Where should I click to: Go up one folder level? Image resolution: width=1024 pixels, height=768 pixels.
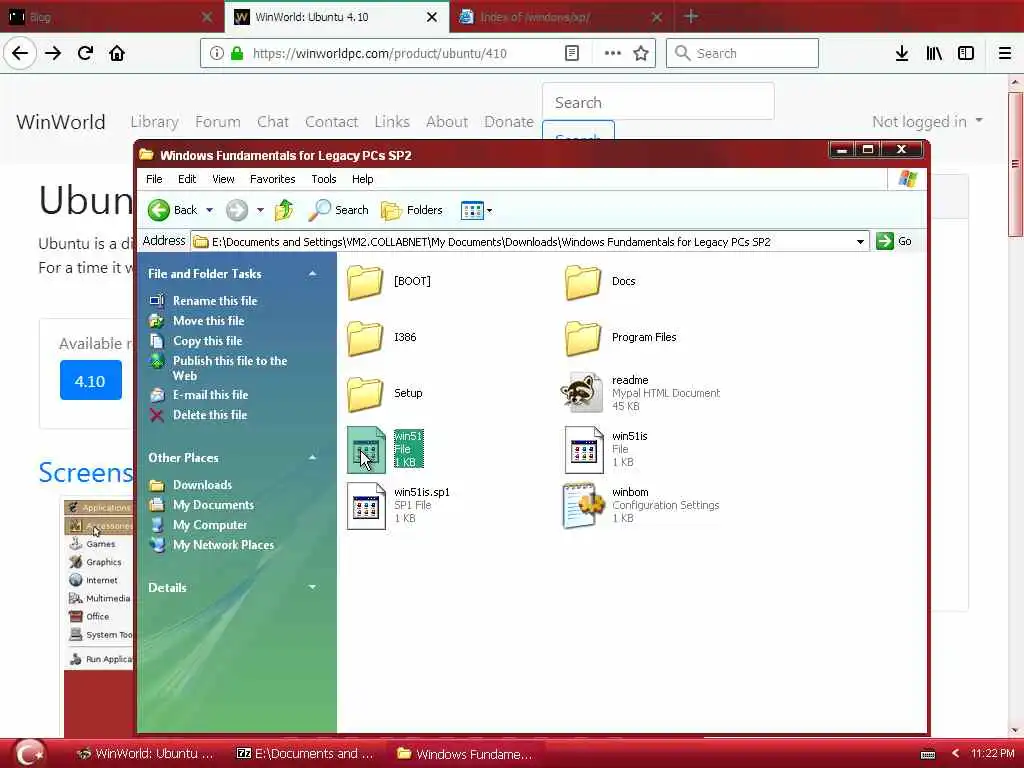(284, 210)
